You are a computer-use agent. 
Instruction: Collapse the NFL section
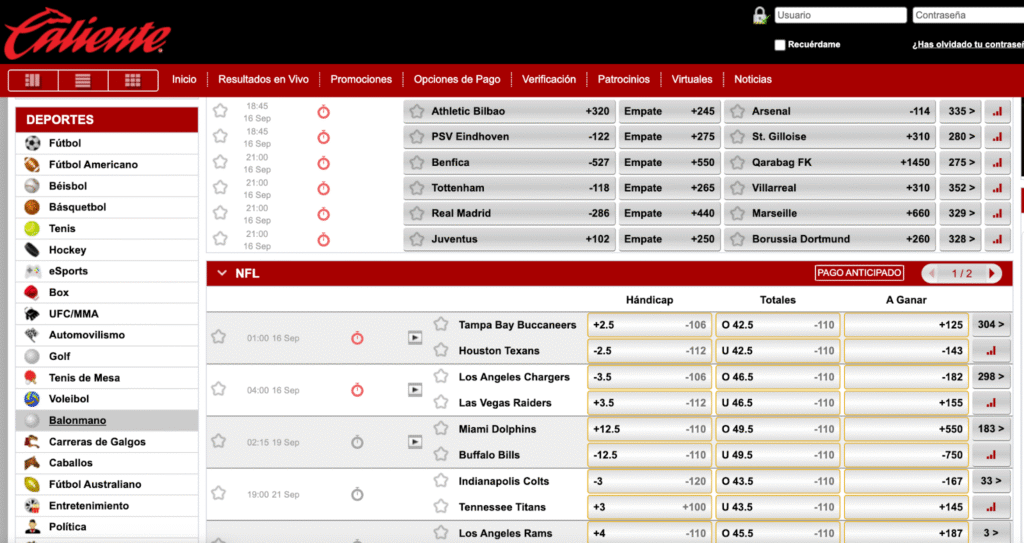[220, 273]
